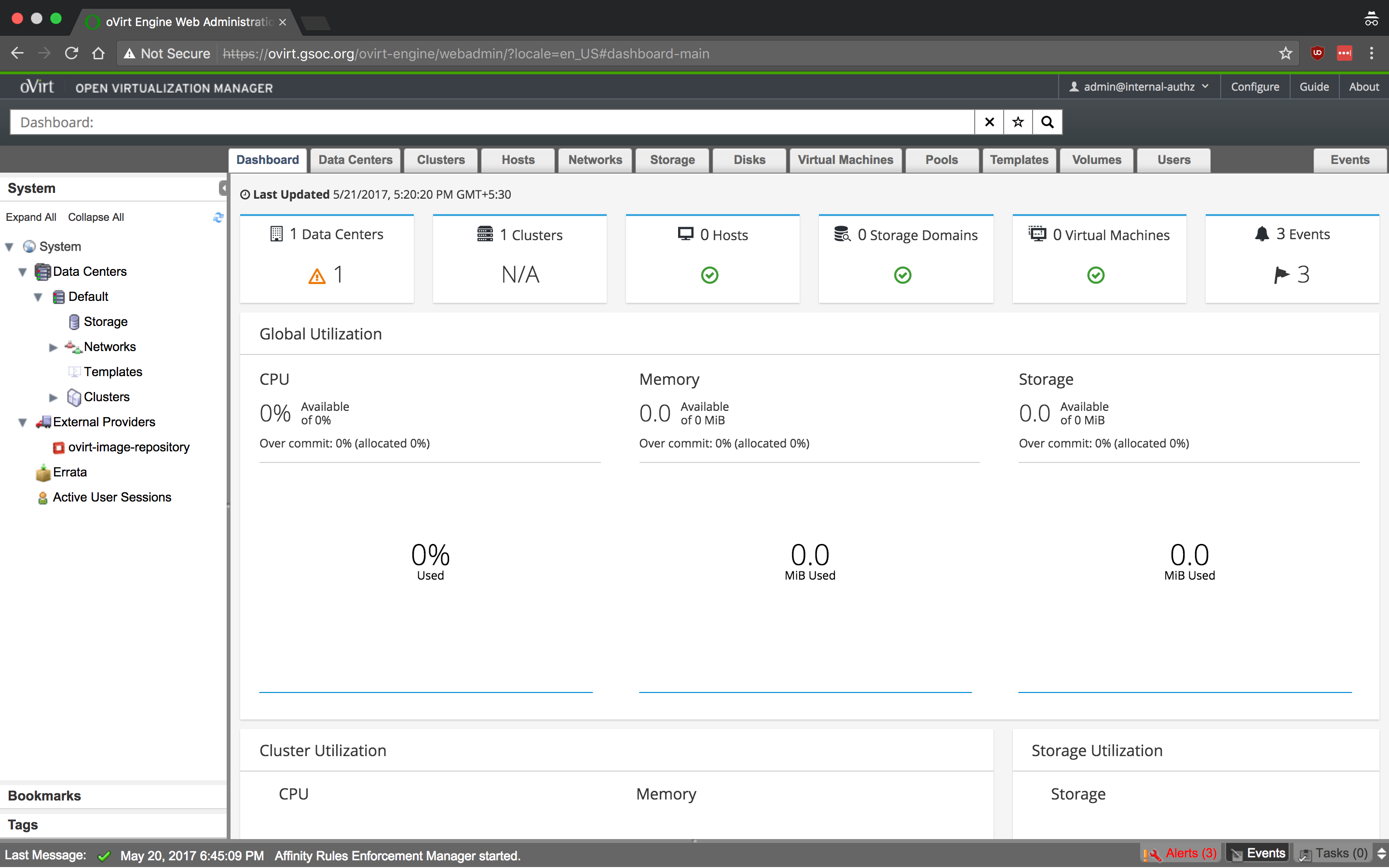Switch to the Events tab
The image size is (1389, 868).
click(x=1350, y=160)
